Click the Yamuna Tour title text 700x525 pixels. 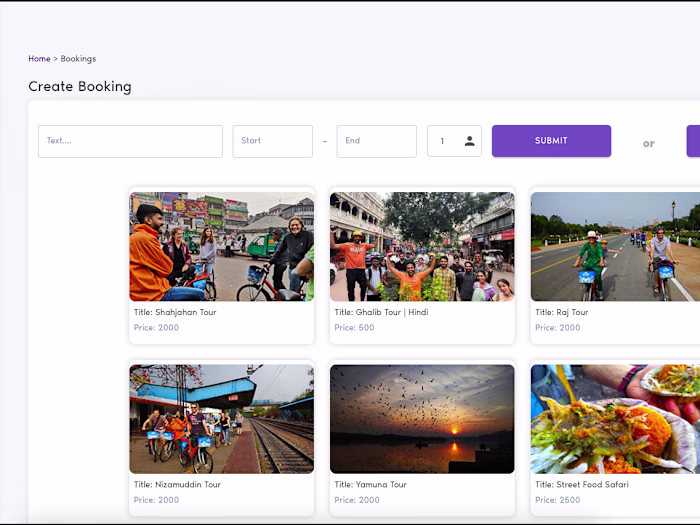tap(370, 484)
